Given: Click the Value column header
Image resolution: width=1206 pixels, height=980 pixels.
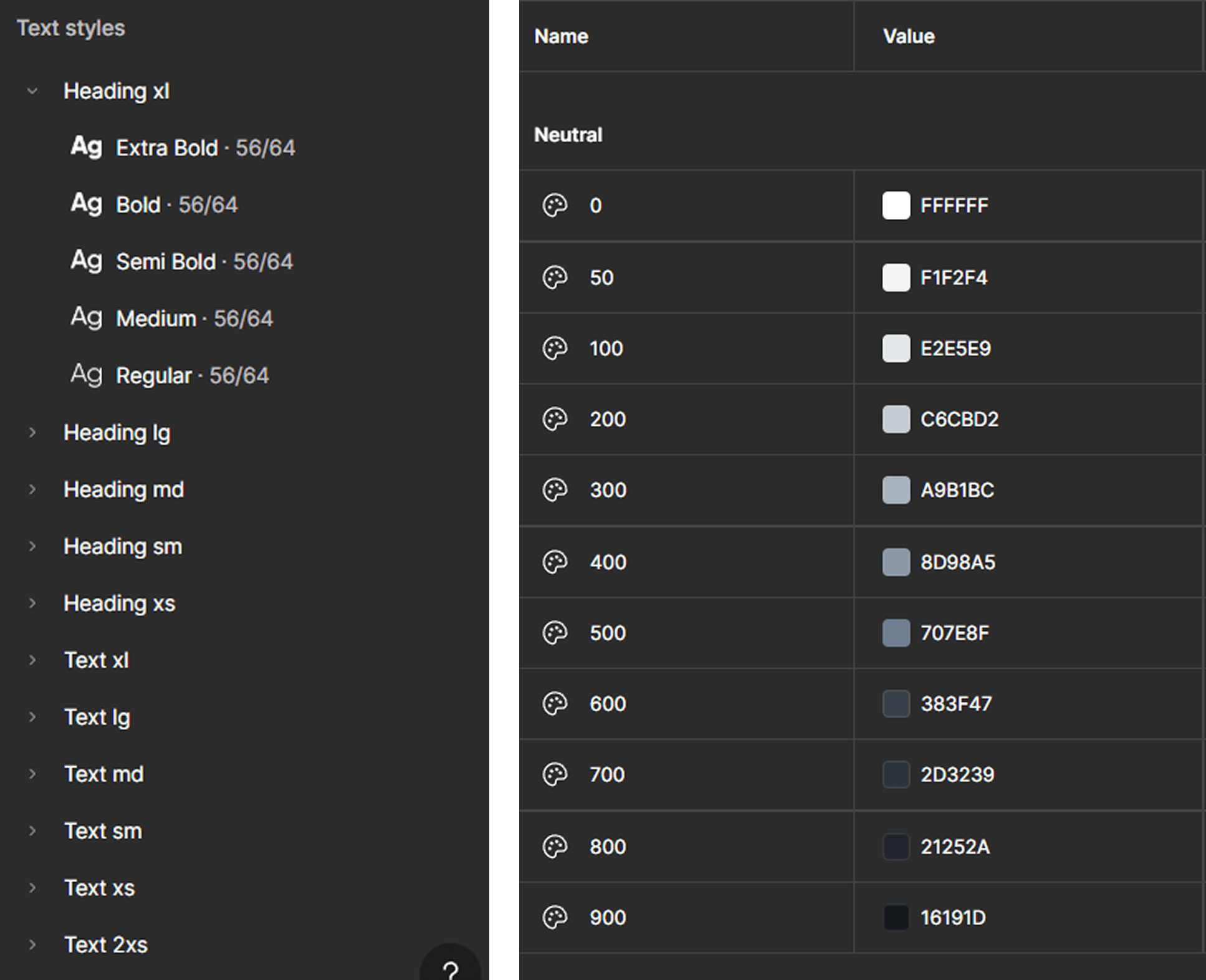Looking at the screenshot, I should [x=908, y=36].
